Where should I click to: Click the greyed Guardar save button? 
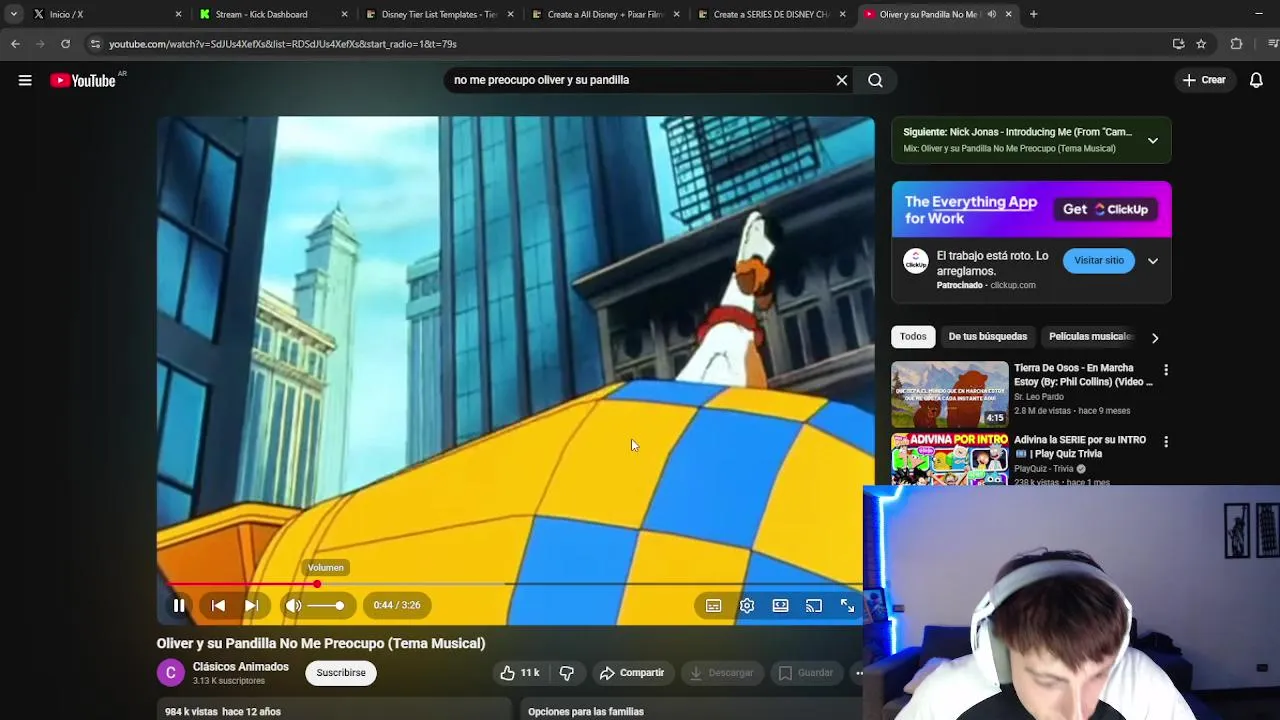[x=805, y=673]
